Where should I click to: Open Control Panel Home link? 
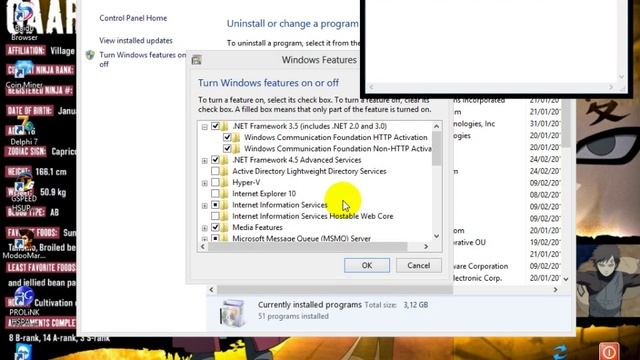[x=133, y=18]
